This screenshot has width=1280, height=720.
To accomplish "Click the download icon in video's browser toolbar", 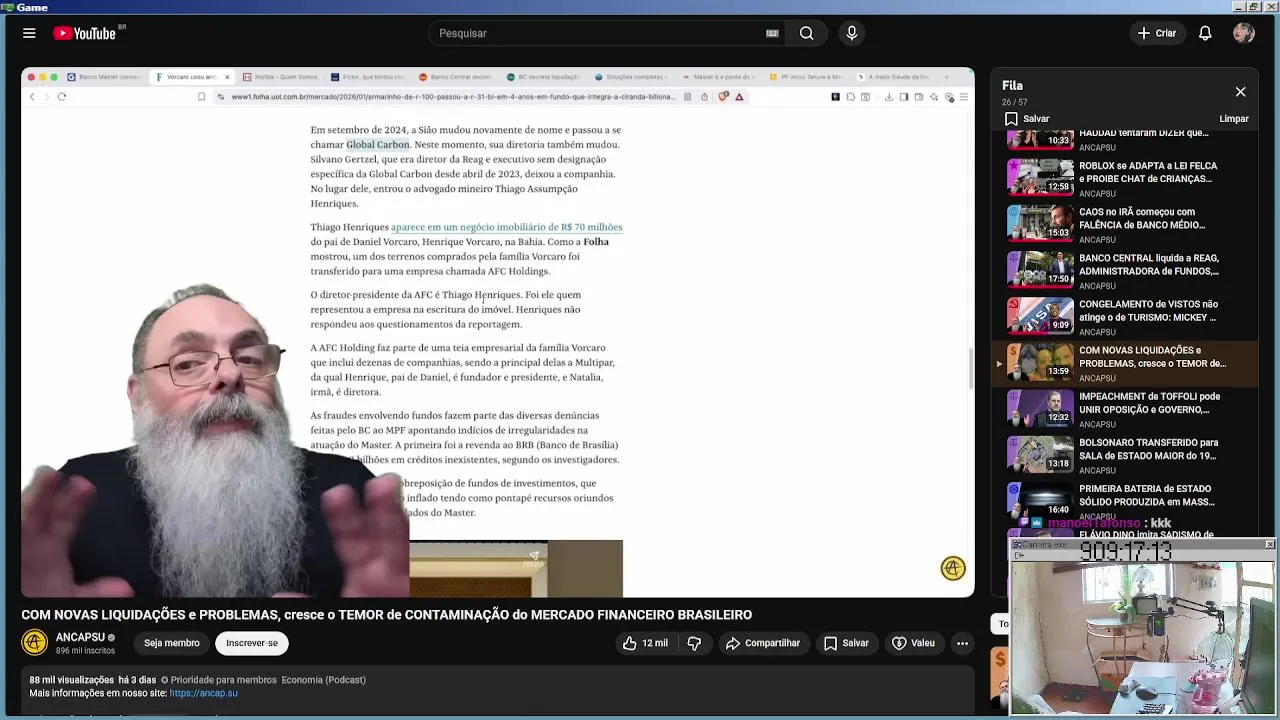I will (x=889, y=97).
